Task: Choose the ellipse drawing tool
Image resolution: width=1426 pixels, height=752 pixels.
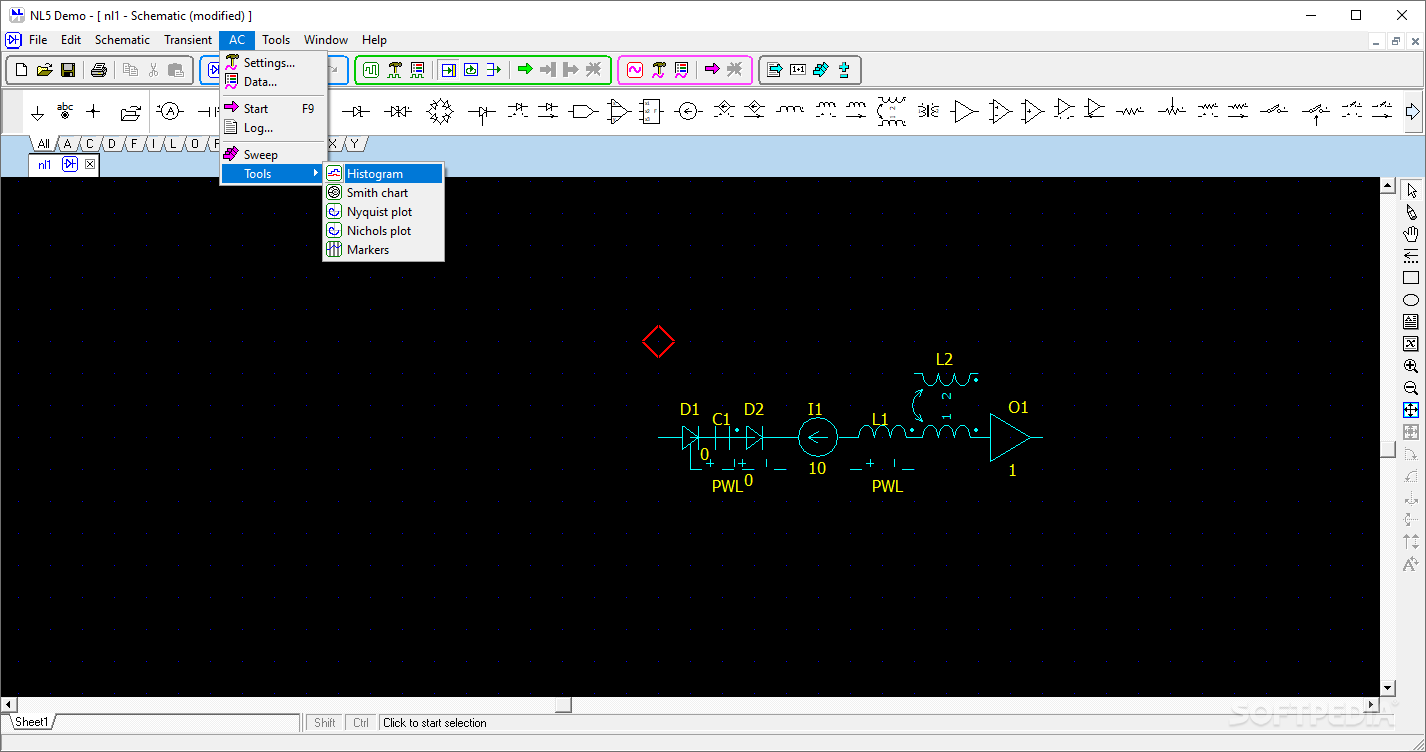Action: 1411,300
